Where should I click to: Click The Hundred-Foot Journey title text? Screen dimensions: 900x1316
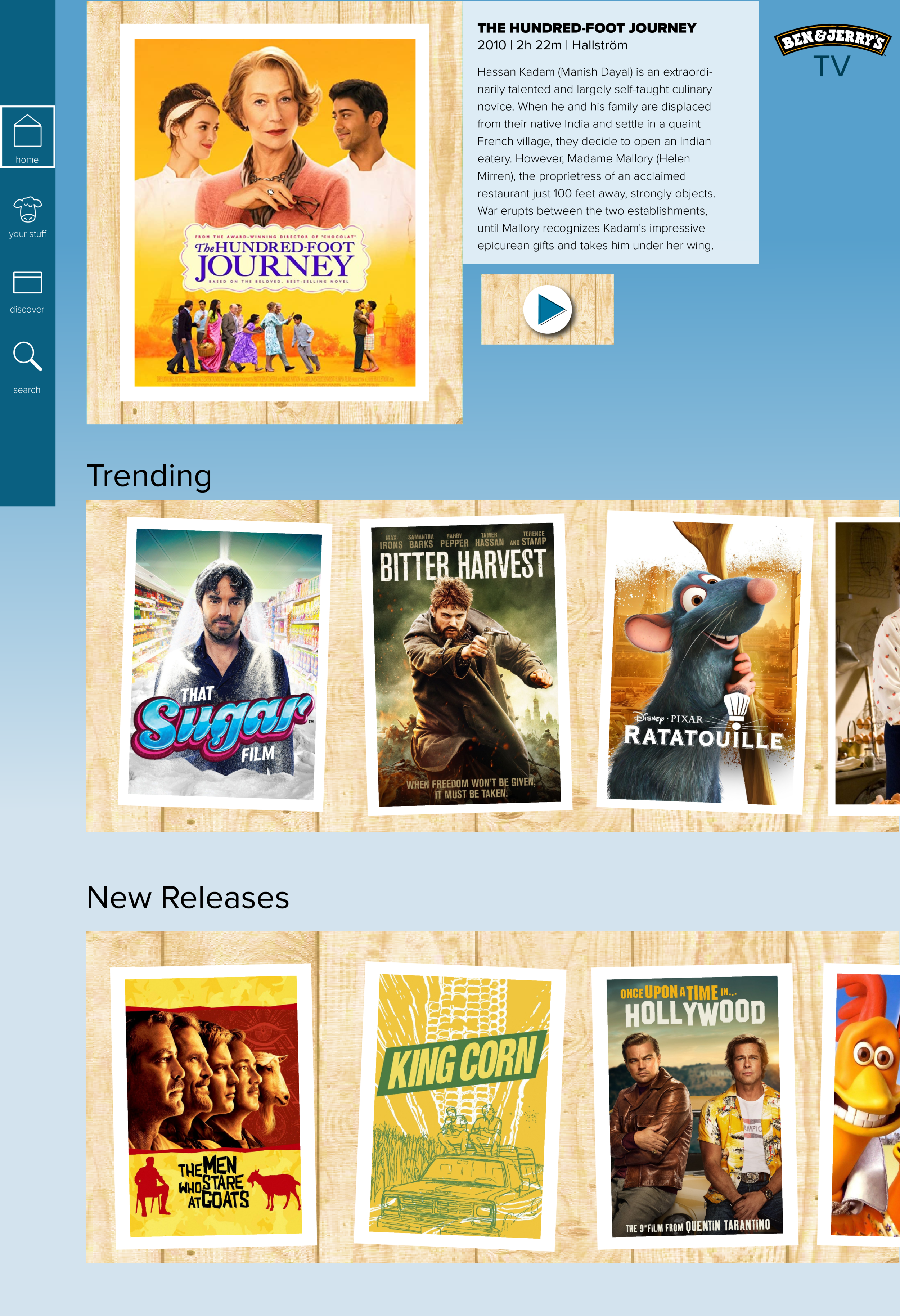tap(586, 28)
